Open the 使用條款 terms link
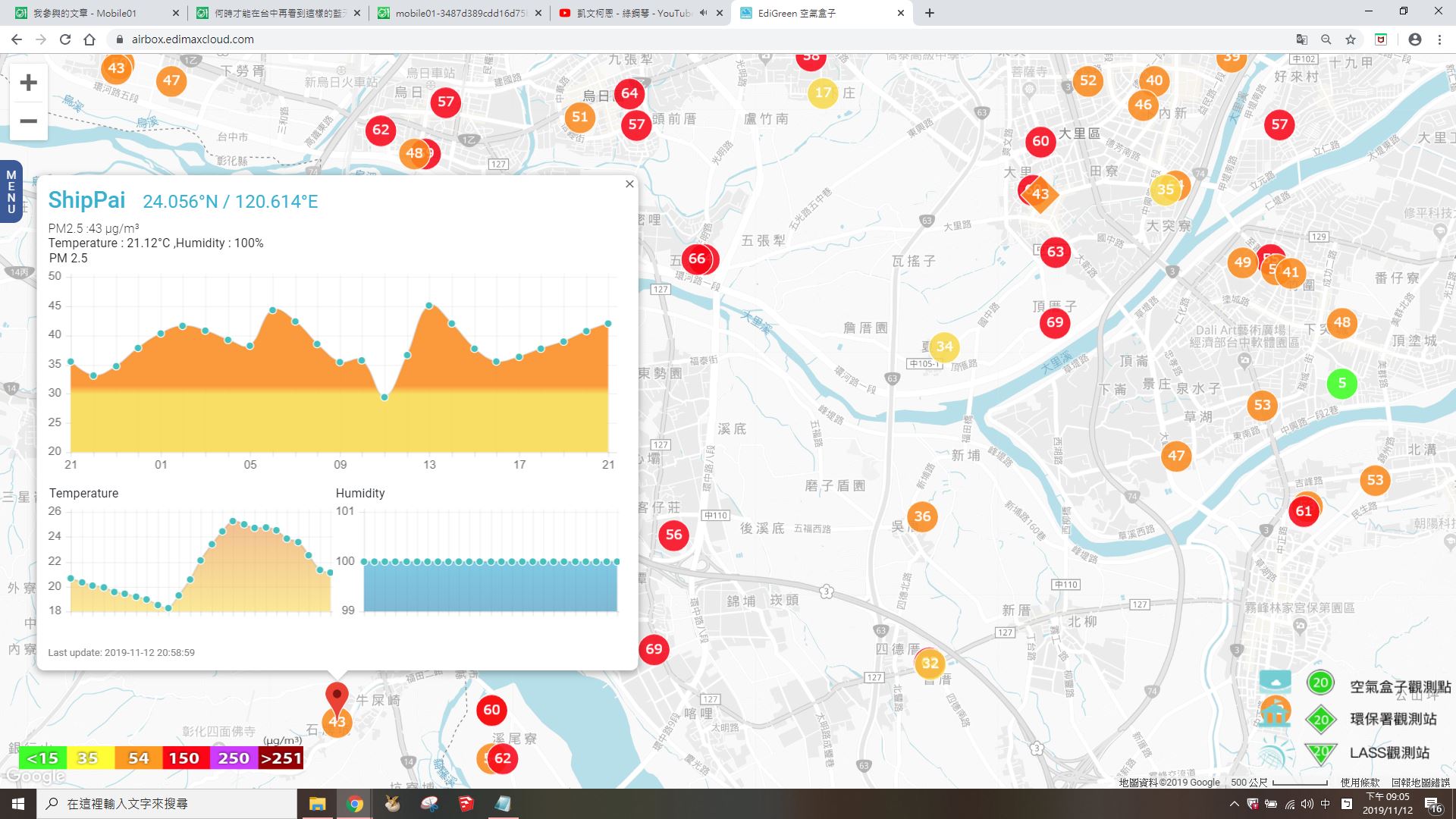 click(1360, 782)
